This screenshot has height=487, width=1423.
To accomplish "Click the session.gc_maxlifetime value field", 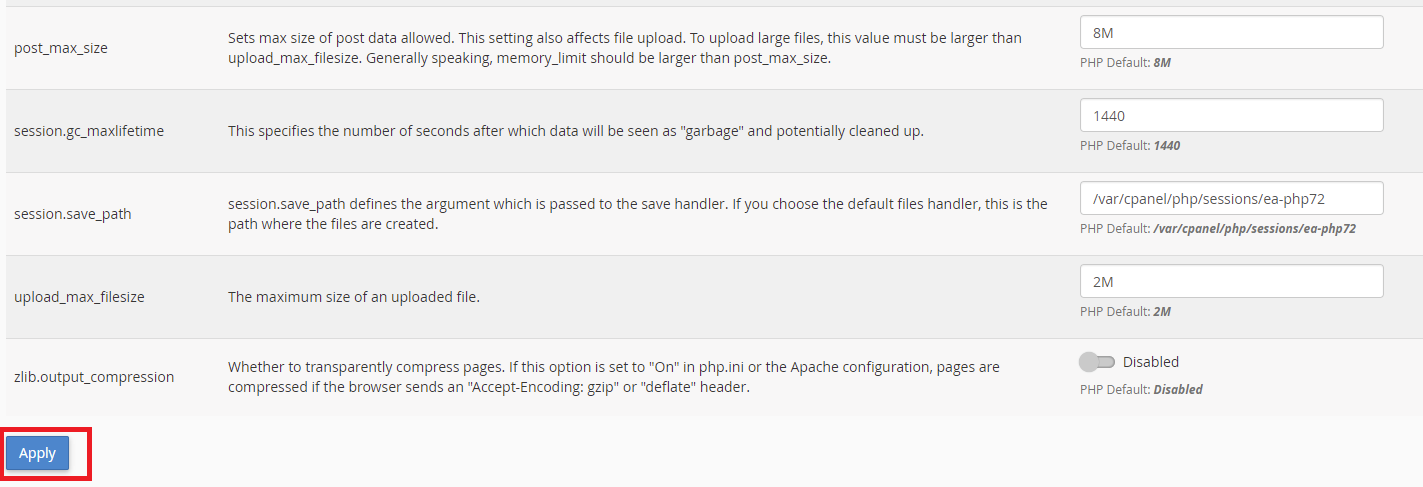I will pyautogui.click(x=1231, y=115).
